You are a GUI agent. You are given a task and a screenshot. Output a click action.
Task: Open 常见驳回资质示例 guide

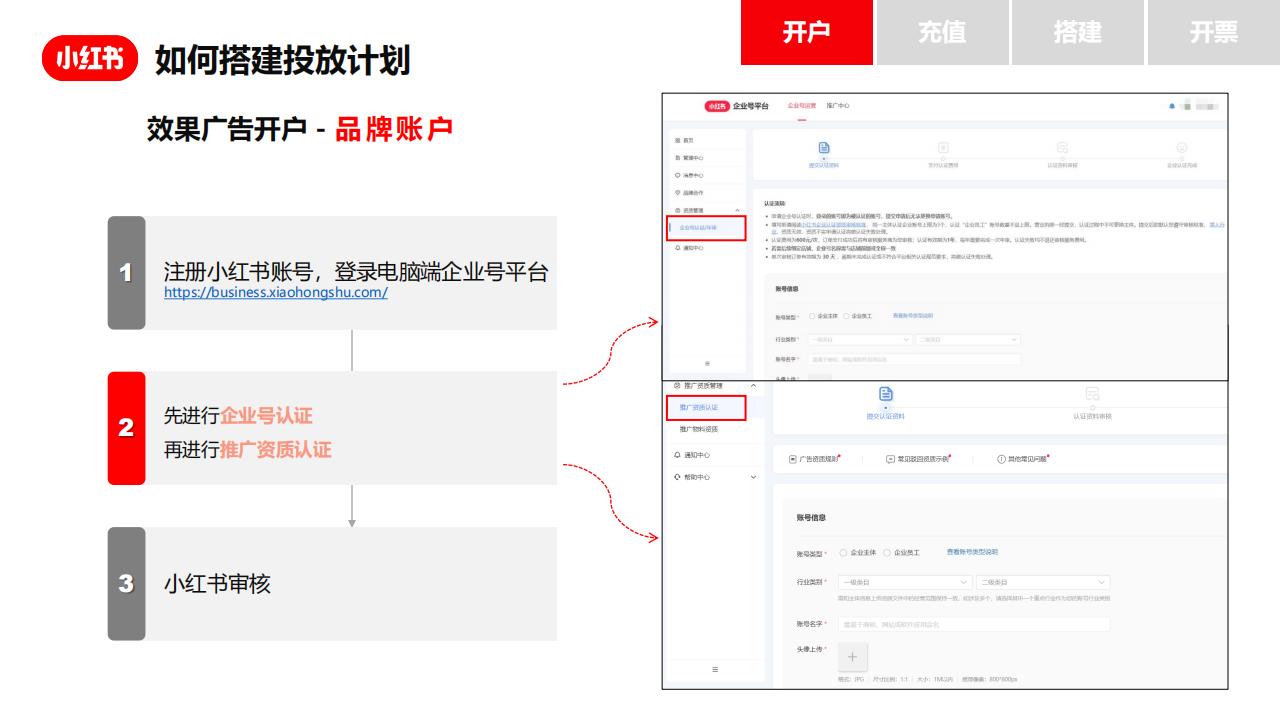[918, 459]
